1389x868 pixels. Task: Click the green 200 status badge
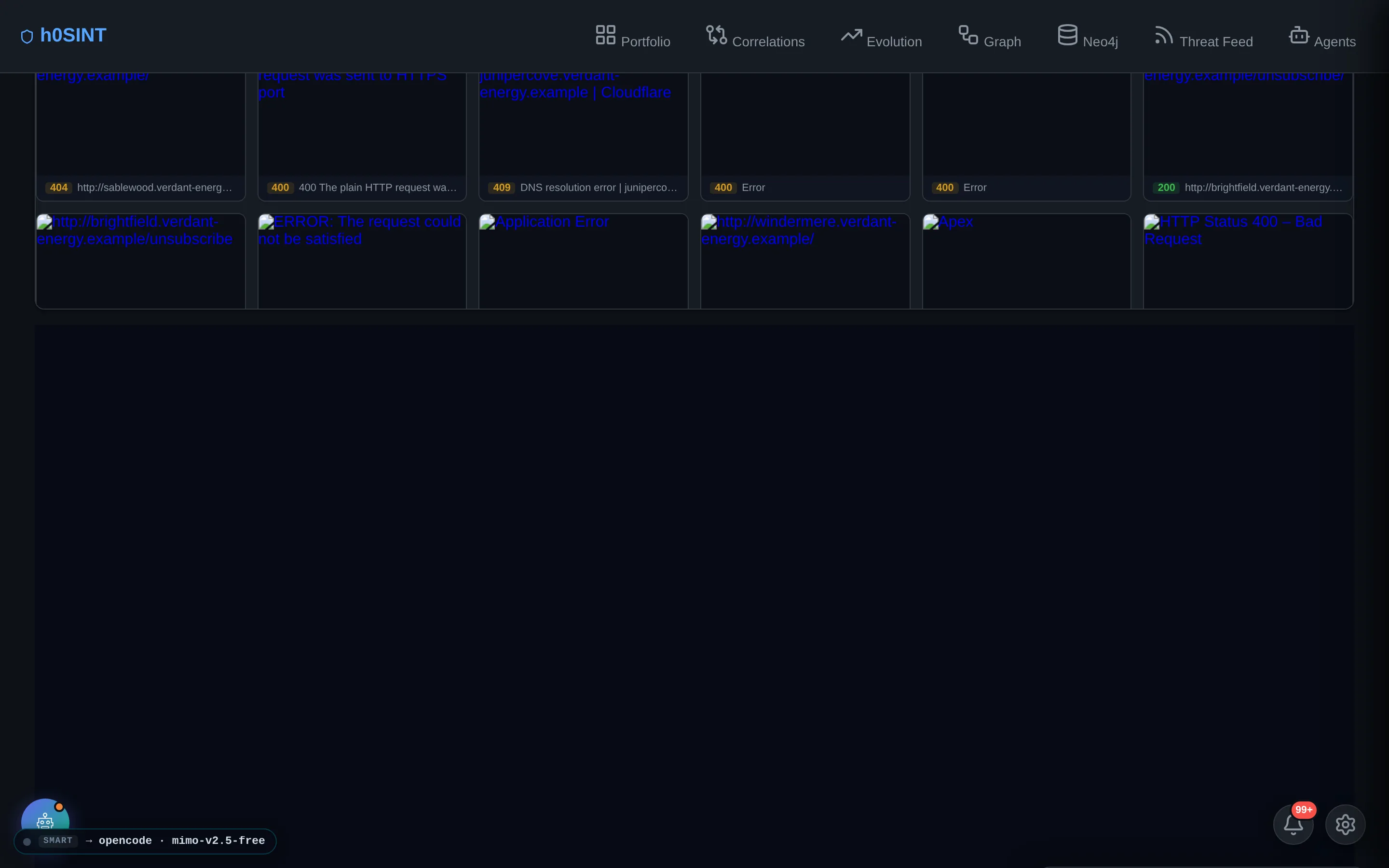coord(1166,188)
